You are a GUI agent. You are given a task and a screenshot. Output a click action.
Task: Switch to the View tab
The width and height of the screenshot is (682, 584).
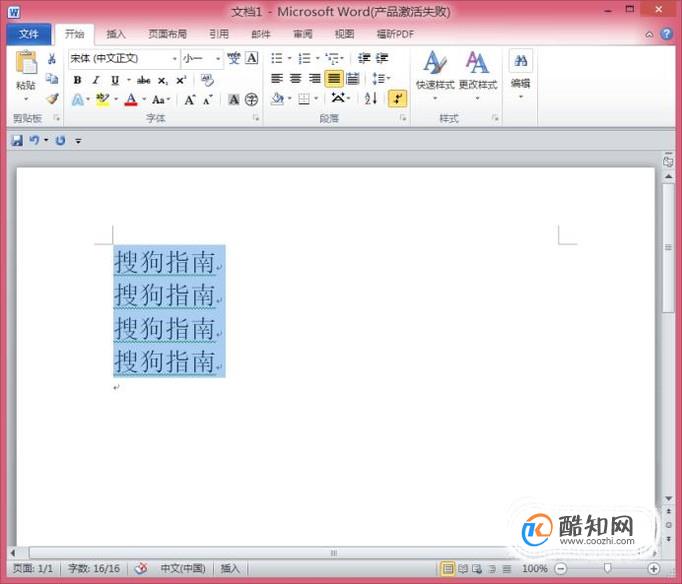(x=344, y=34)
